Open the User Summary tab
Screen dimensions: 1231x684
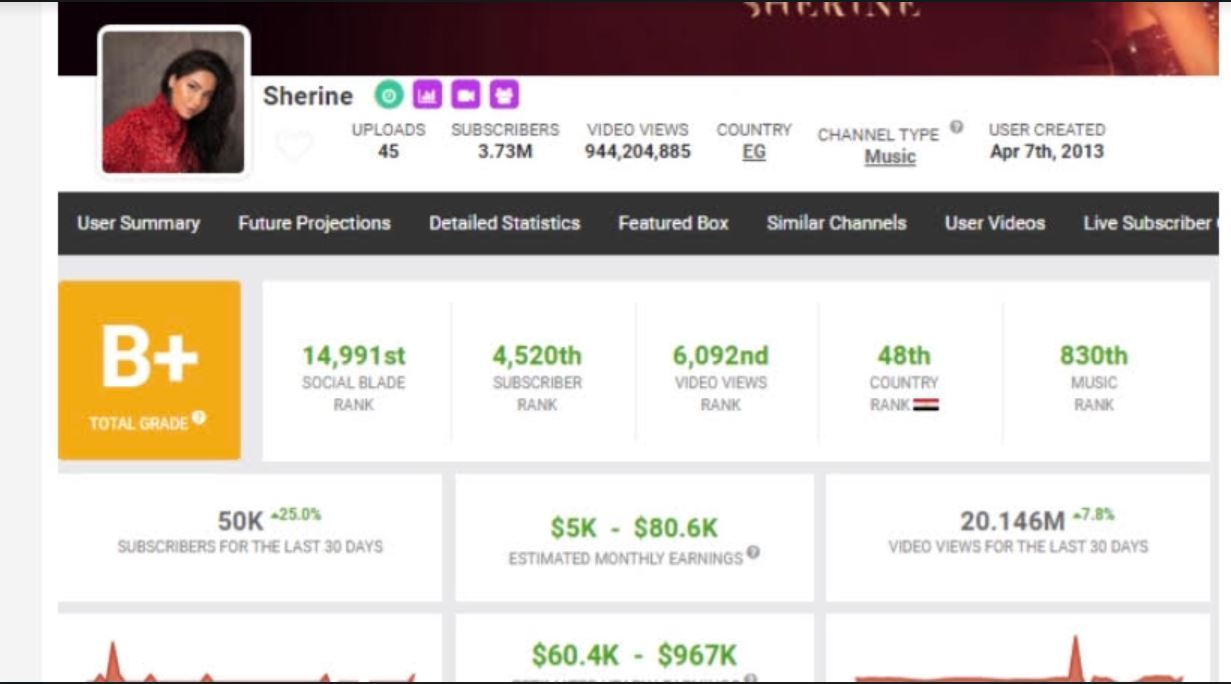(x=138, y=223)
